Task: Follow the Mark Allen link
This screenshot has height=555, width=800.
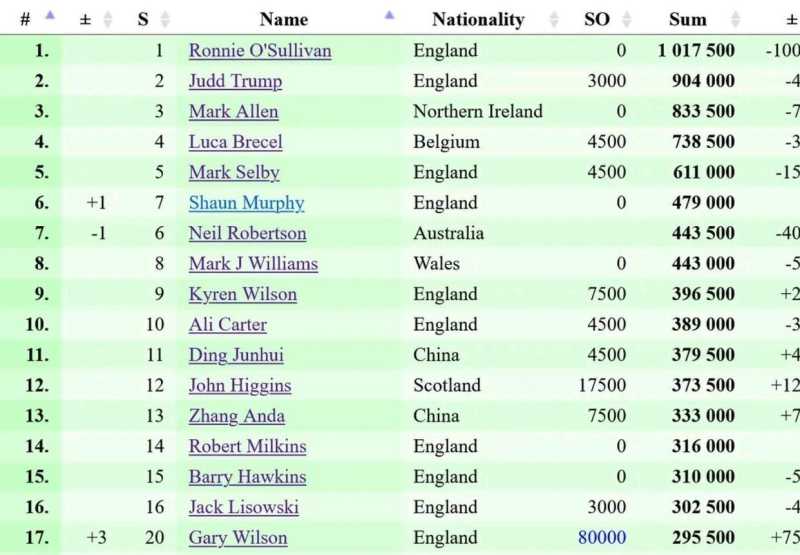Action: click(x=233, y=112)
